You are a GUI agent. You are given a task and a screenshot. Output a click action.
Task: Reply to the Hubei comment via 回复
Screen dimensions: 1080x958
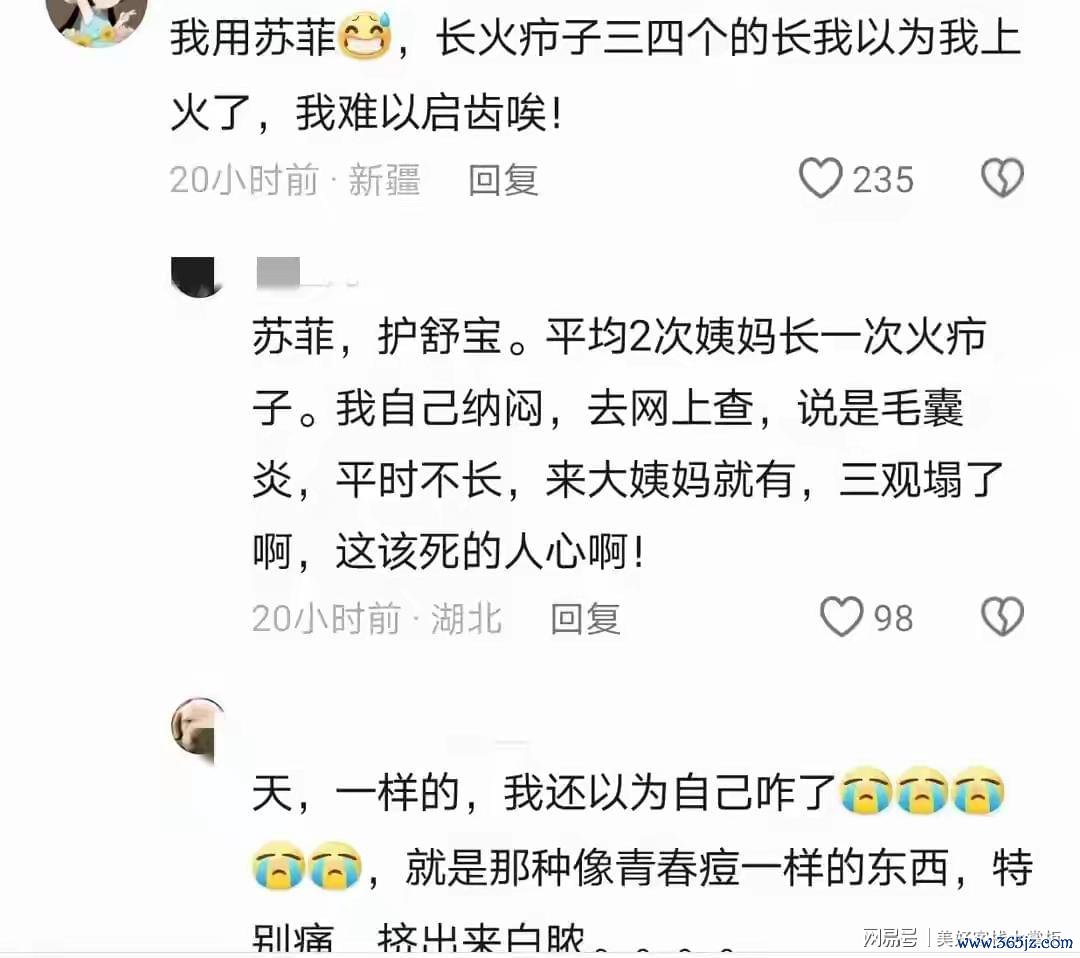click(585, 618)
